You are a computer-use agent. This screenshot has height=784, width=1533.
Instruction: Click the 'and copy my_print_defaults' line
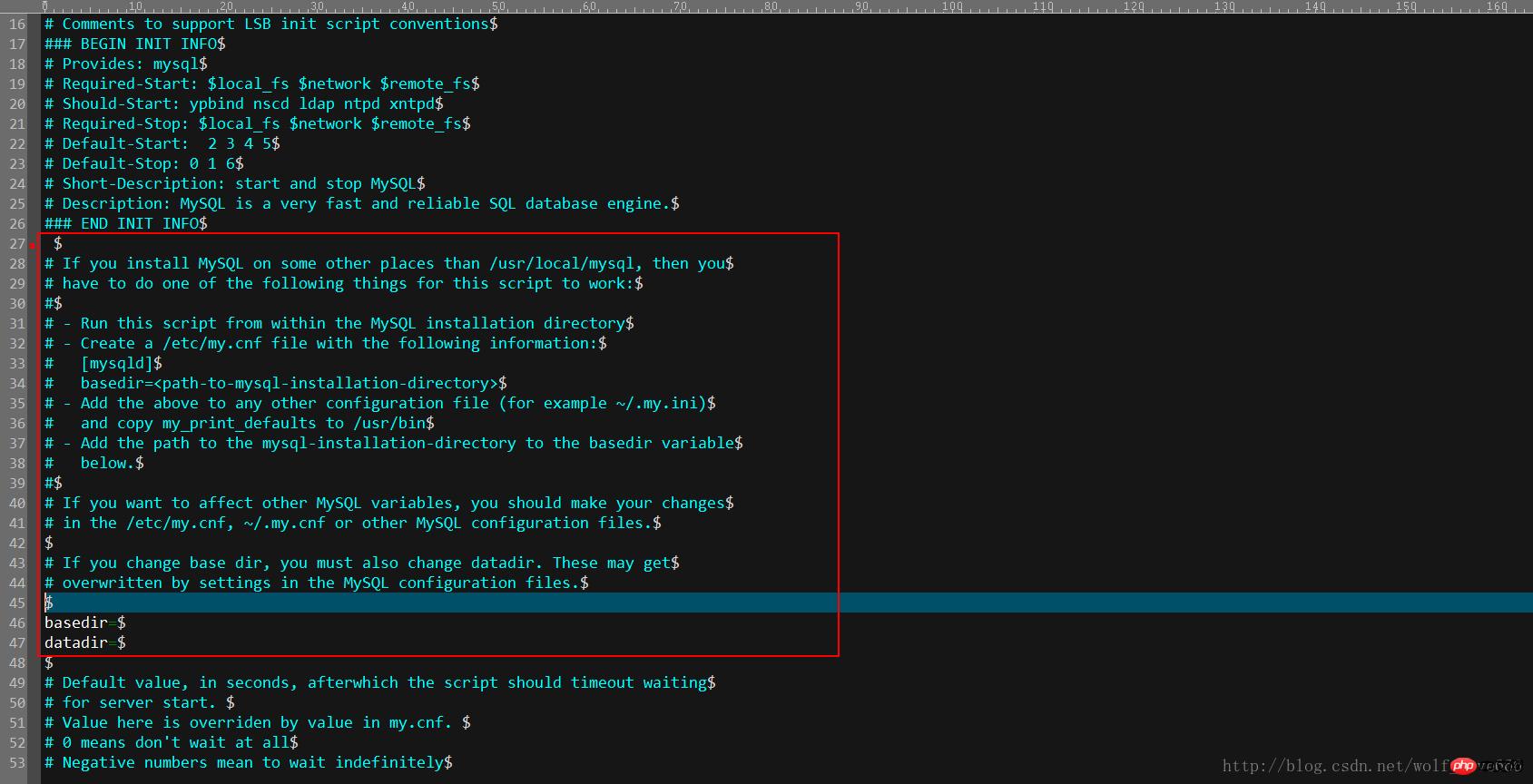pyautogui.click(x=240, y=423)
